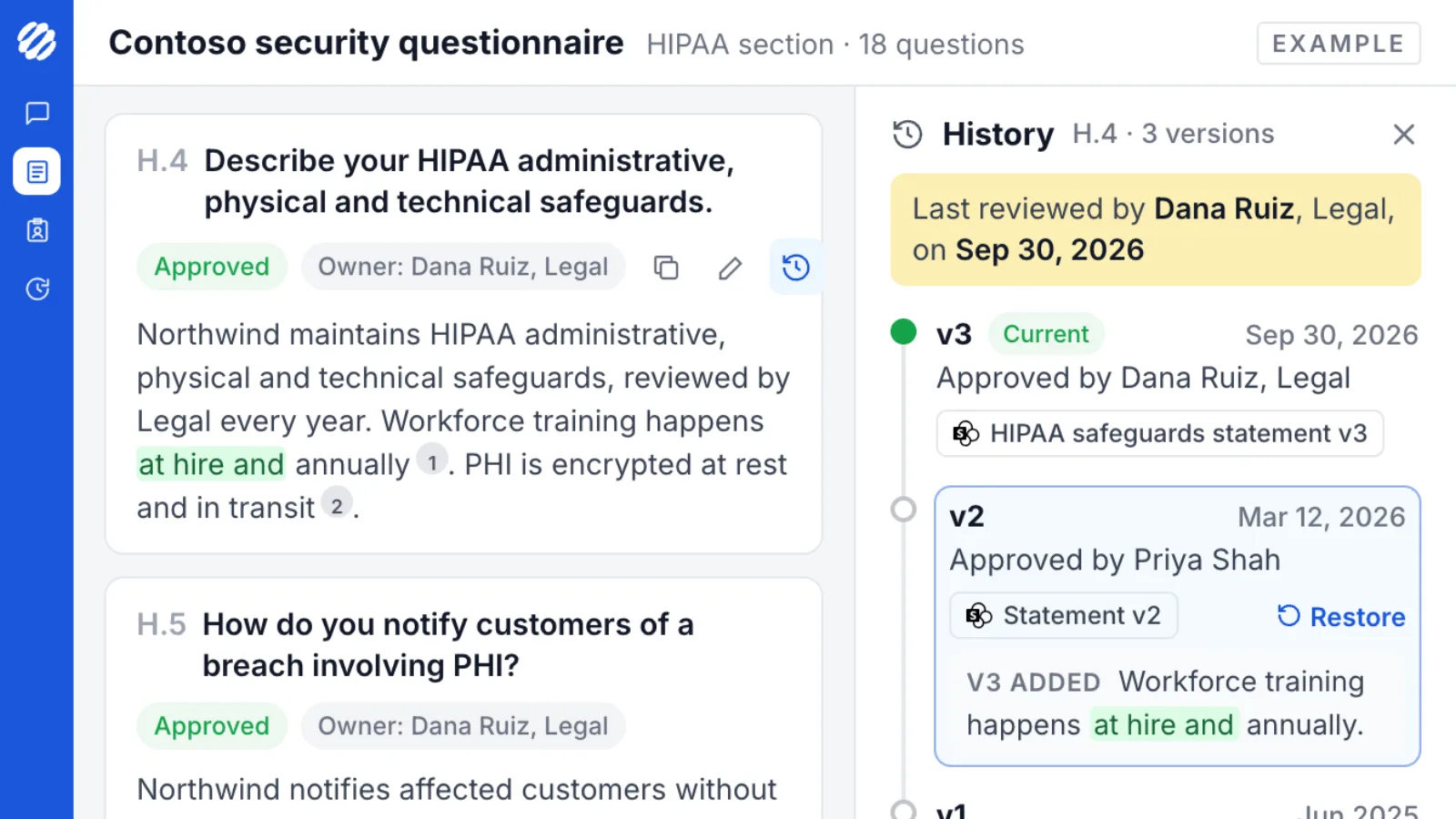1456x819 pixels.
Task: Click 'V3 ADDED' diff label
Action: 1033,682
